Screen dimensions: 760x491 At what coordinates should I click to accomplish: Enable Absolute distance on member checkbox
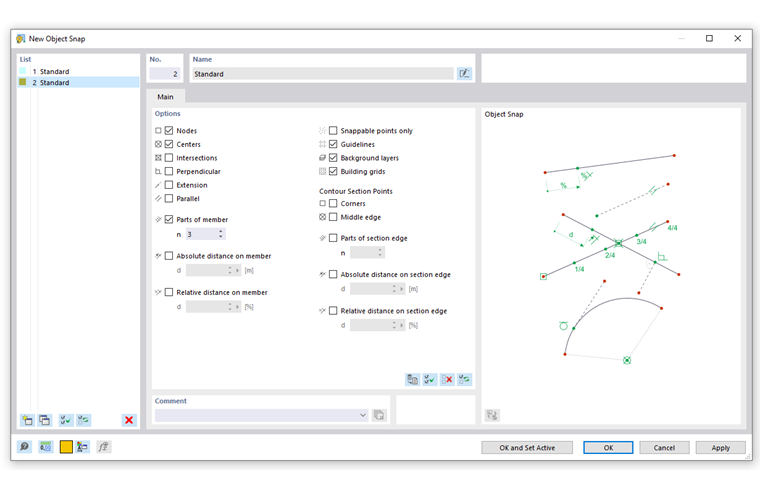click(x=169, y=256)
